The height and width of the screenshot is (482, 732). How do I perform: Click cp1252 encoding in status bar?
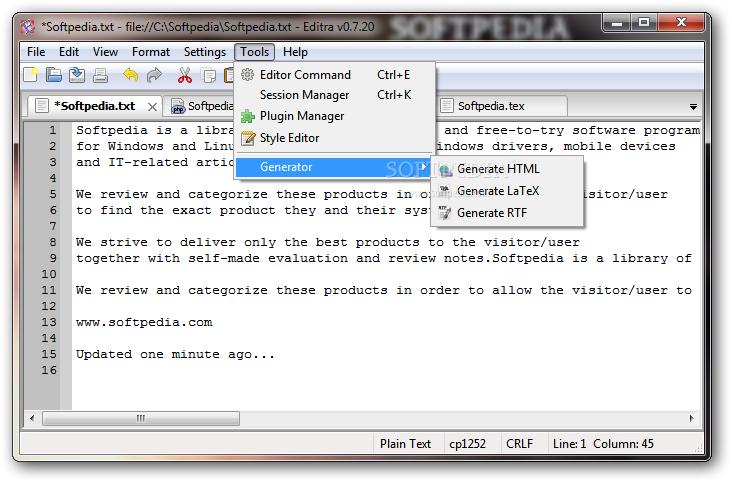(467, 444)
